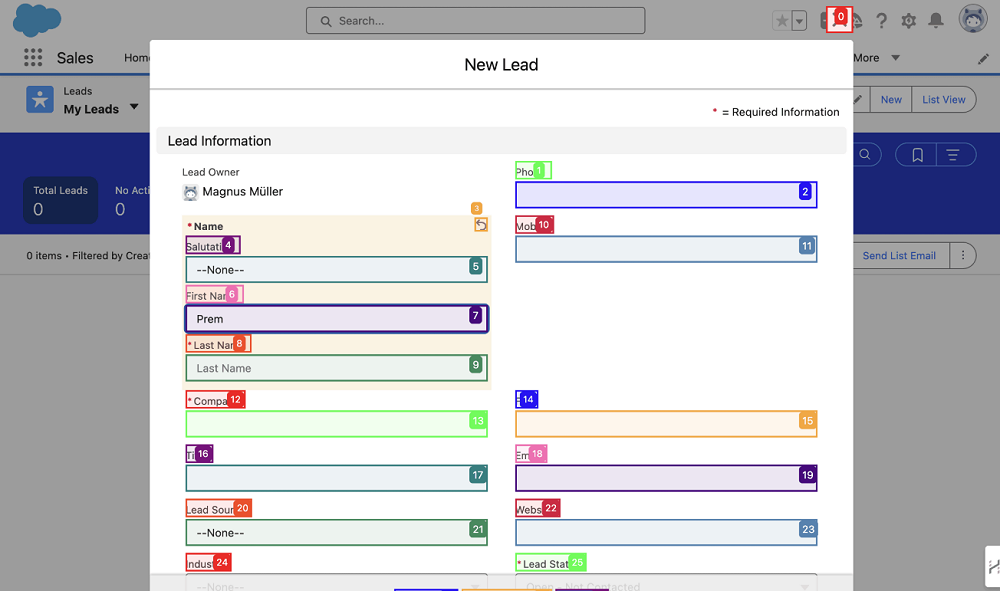Click the undo icon beside Name
Screen dimensions: 1000x591
481,224
